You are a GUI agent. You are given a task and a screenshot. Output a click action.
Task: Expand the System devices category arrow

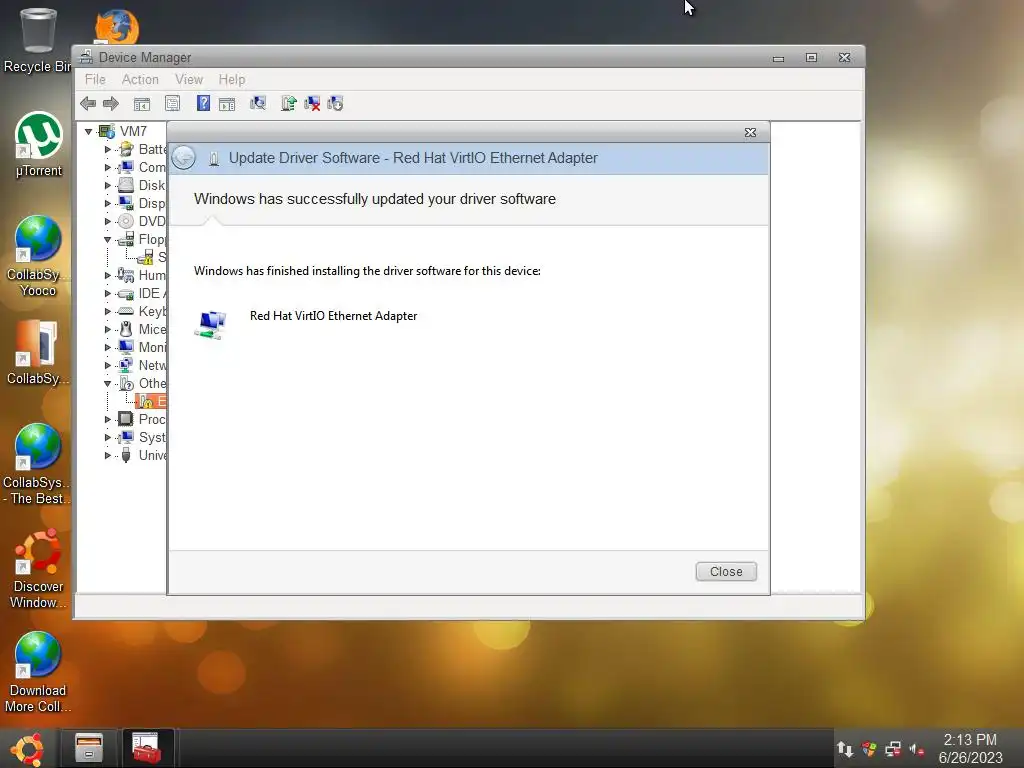click(108, 438)
